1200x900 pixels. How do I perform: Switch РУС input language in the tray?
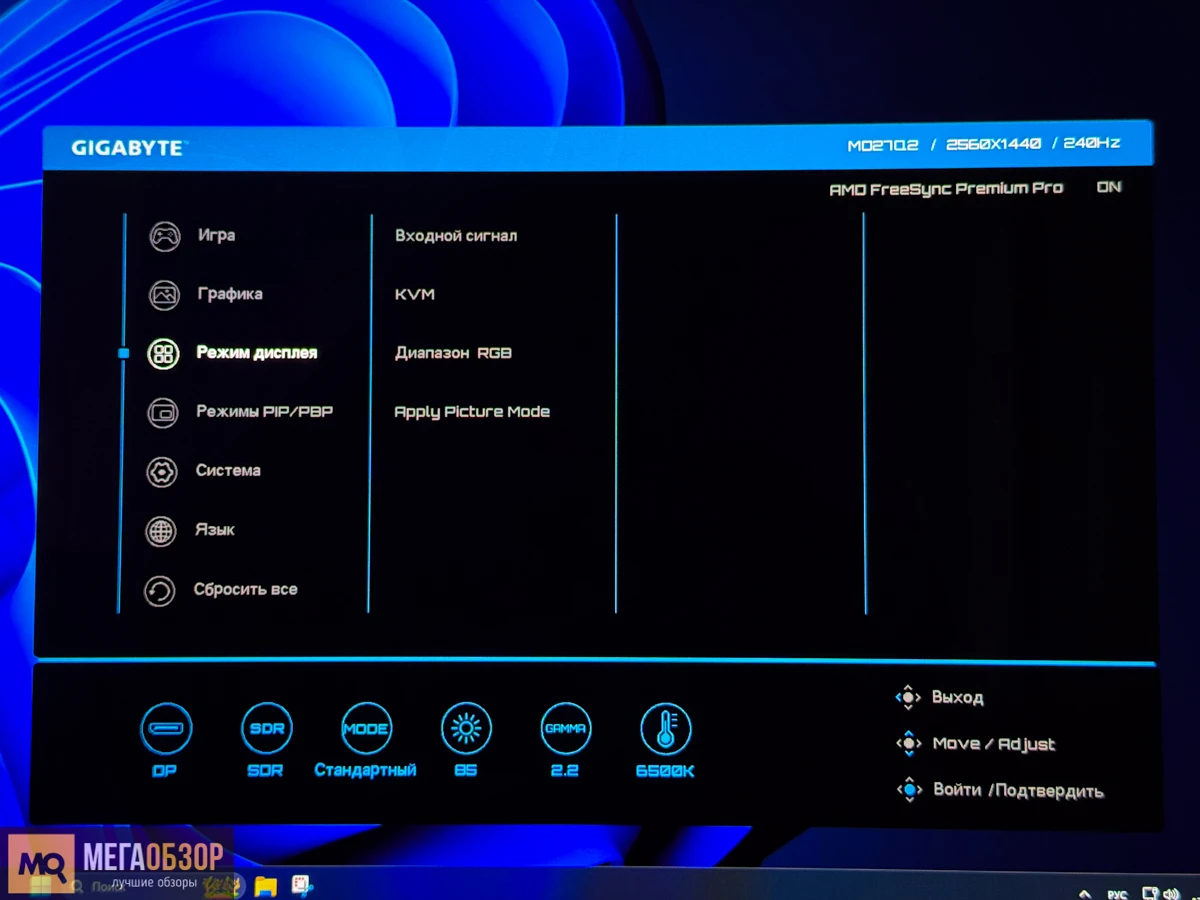[x=1120, y=894]
